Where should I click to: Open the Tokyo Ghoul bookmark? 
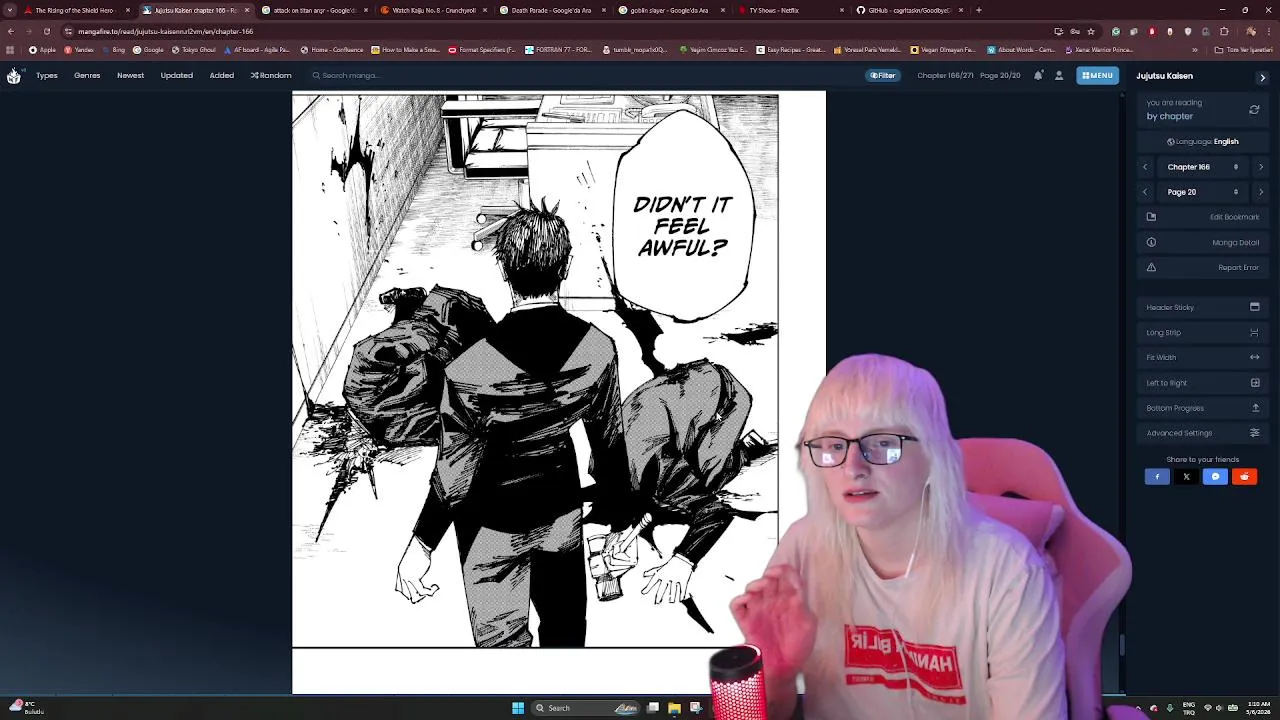point(193,49)
